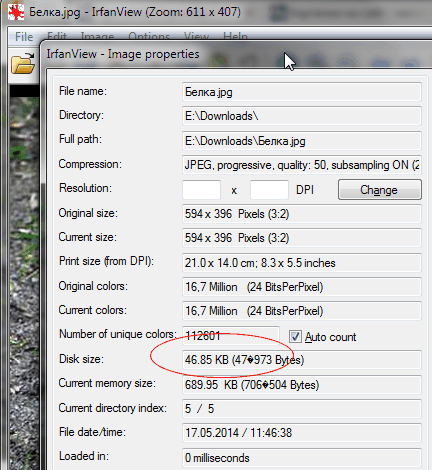Click Current directory index value 5 / 5
This screenshot has width=432, height=470.
pyautogui.click(x=302, y=409)
